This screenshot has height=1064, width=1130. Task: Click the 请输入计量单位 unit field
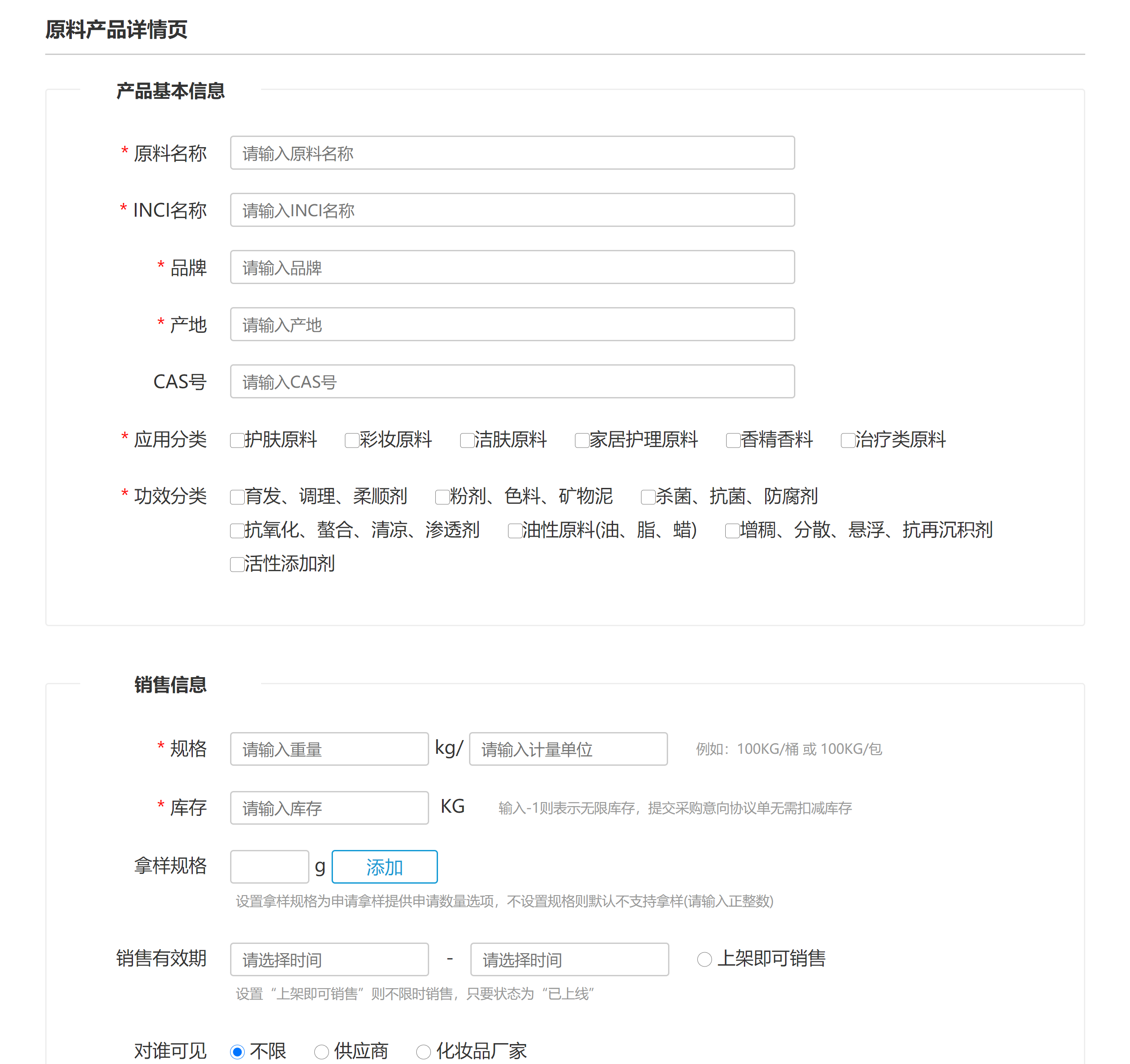[x=568, y=749]
